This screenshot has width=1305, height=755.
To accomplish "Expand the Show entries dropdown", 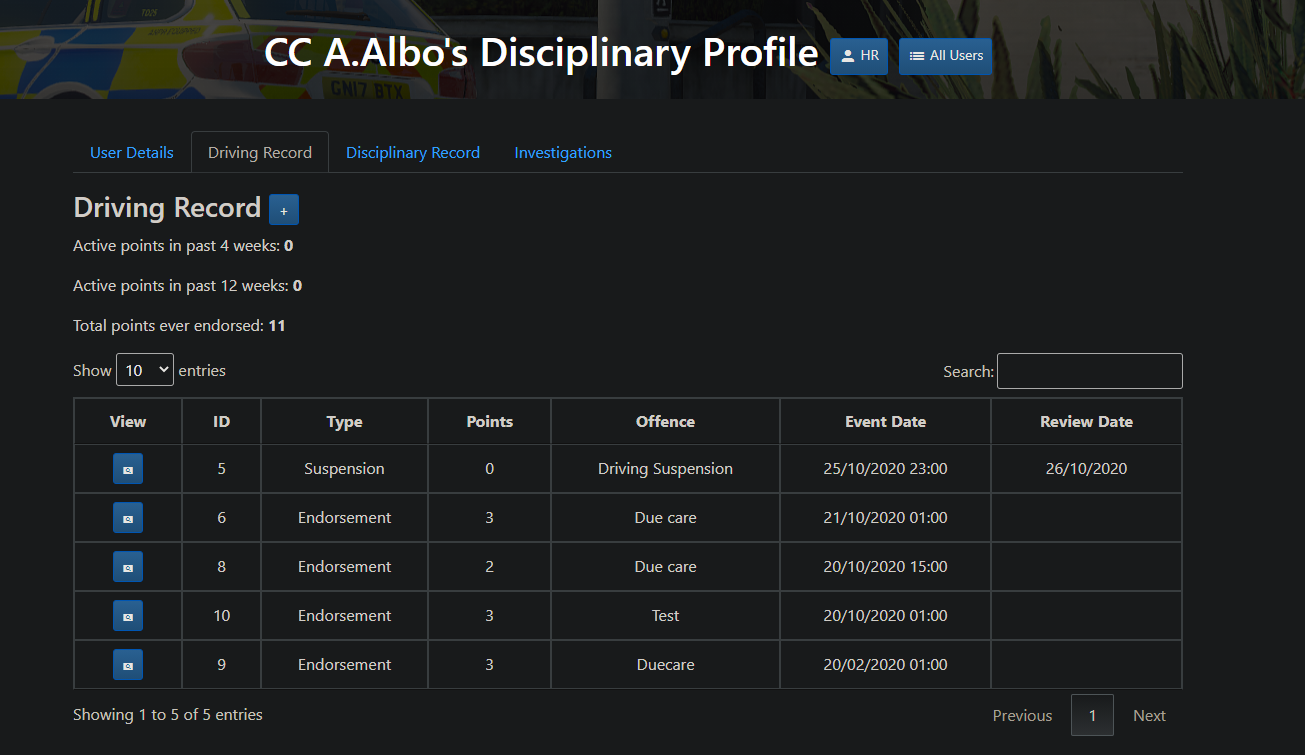I will pos(145,370).
